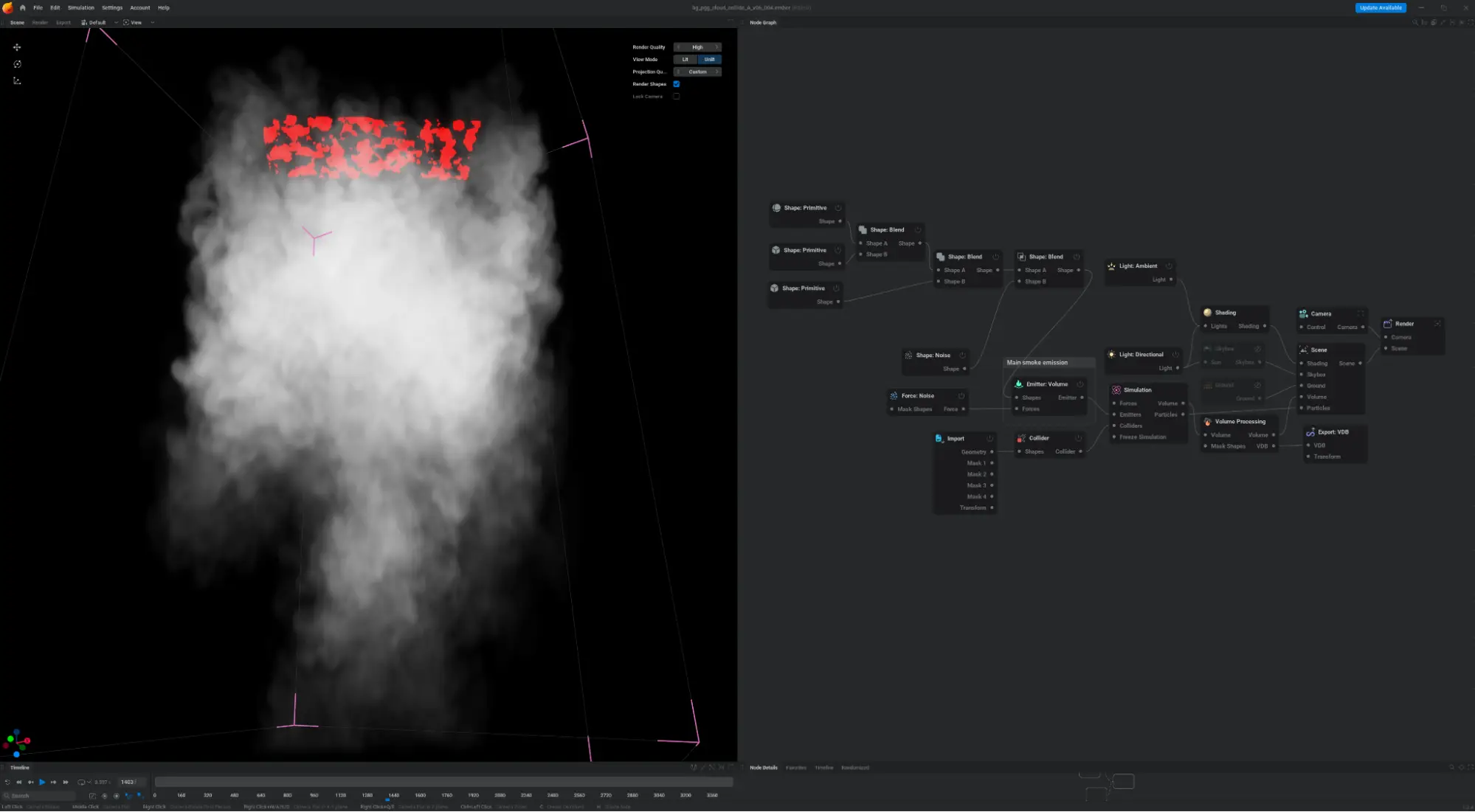The image size is (1475, 812).
Task: Enable the Lock Camera checkbox
Action: [676, 97]
